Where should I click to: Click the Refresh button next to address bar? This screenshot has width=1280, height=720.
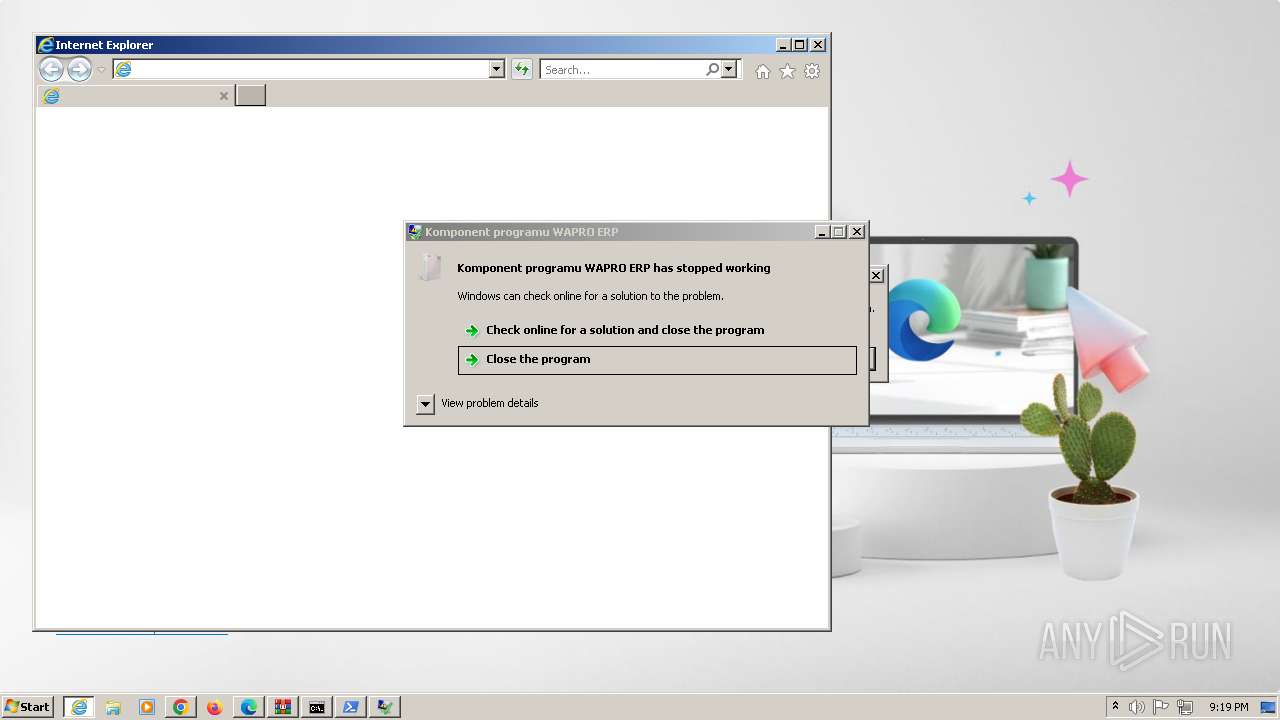tap(522, 69)
